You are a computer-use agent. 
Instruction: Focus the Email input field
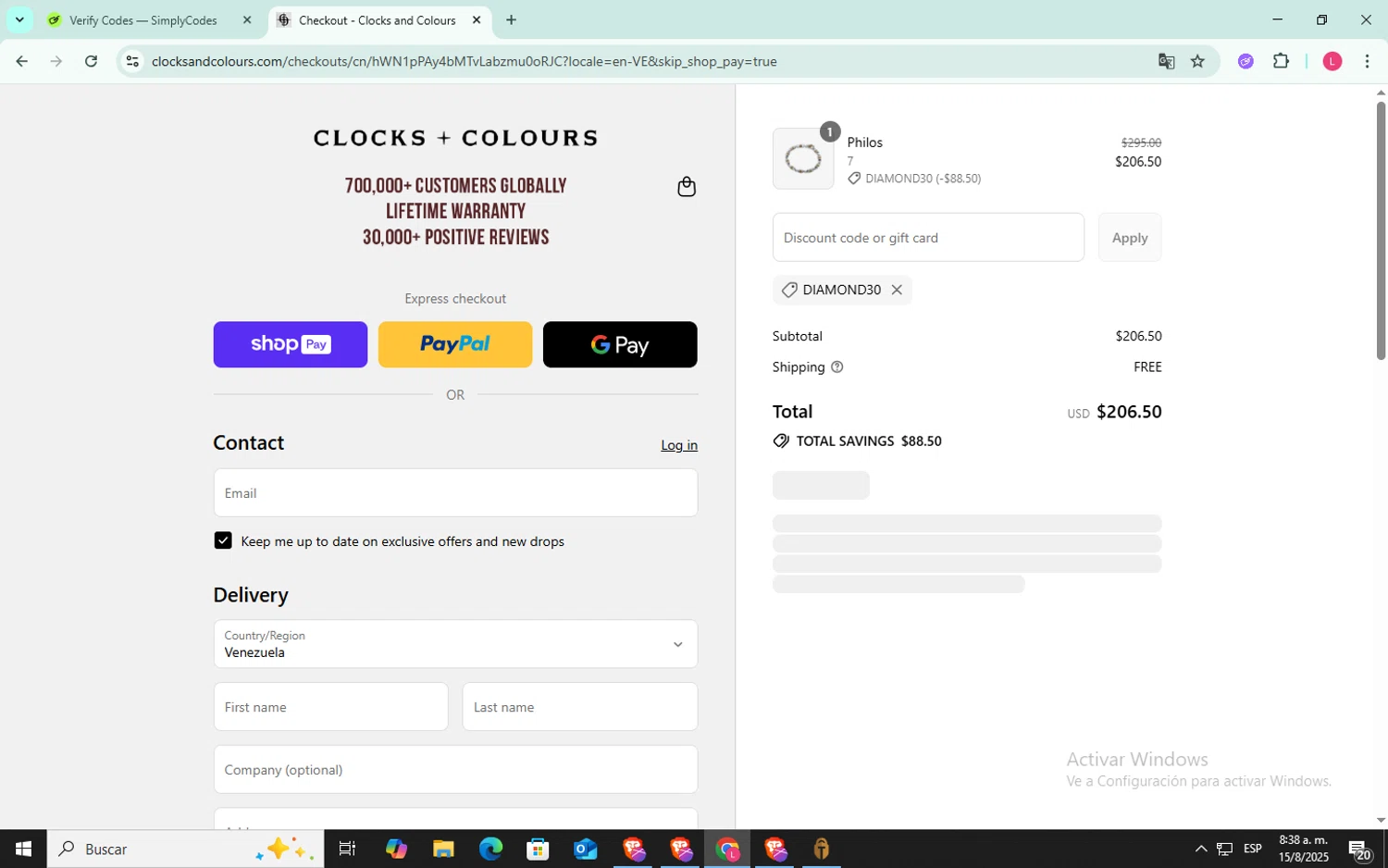455,492
